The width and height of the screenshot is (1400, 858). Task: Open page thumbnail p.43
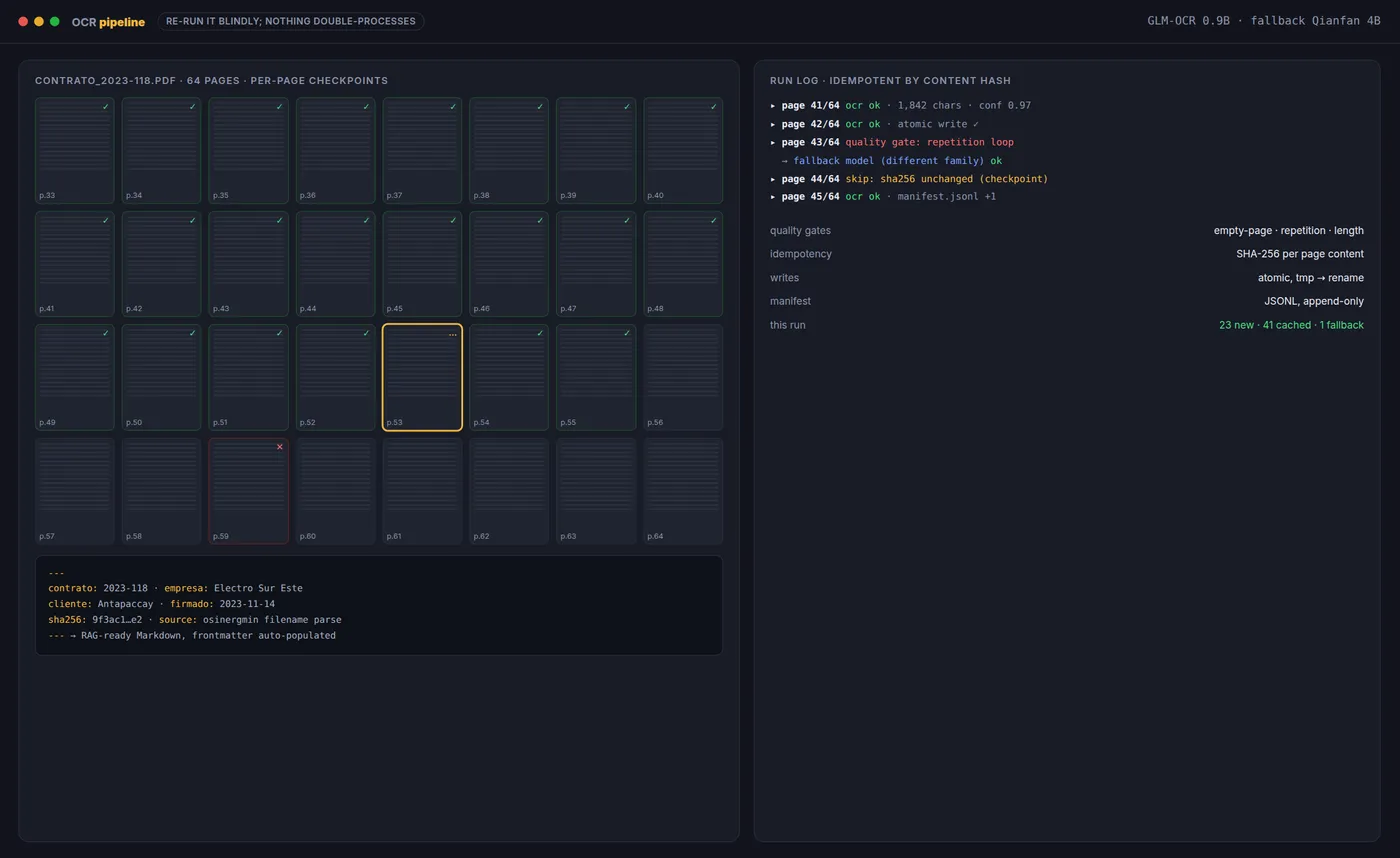tap(248, 264)
